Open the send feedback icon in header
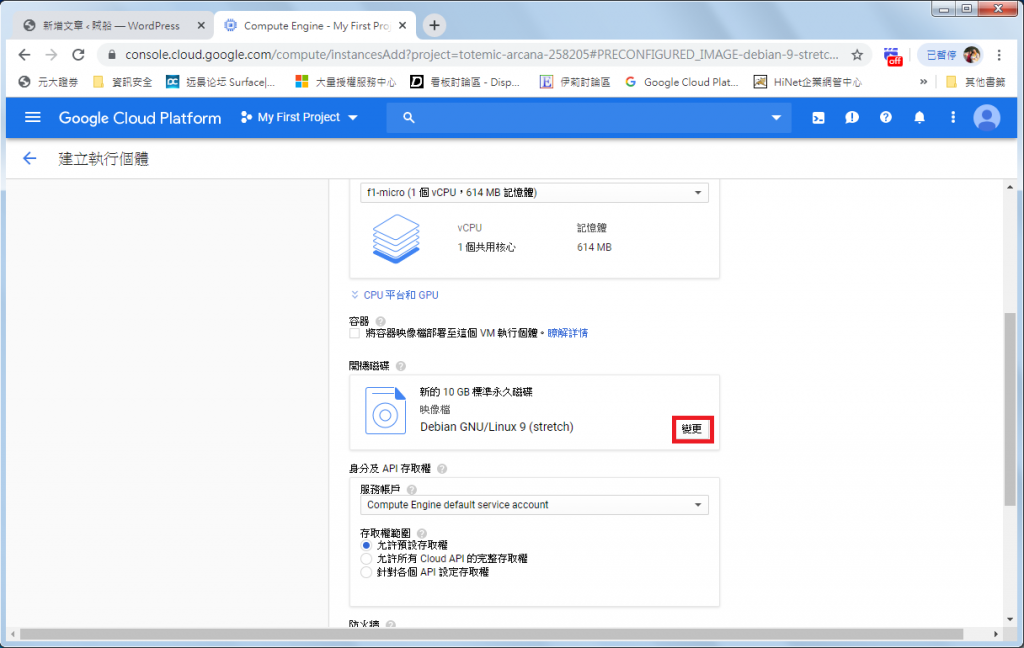 852,118
